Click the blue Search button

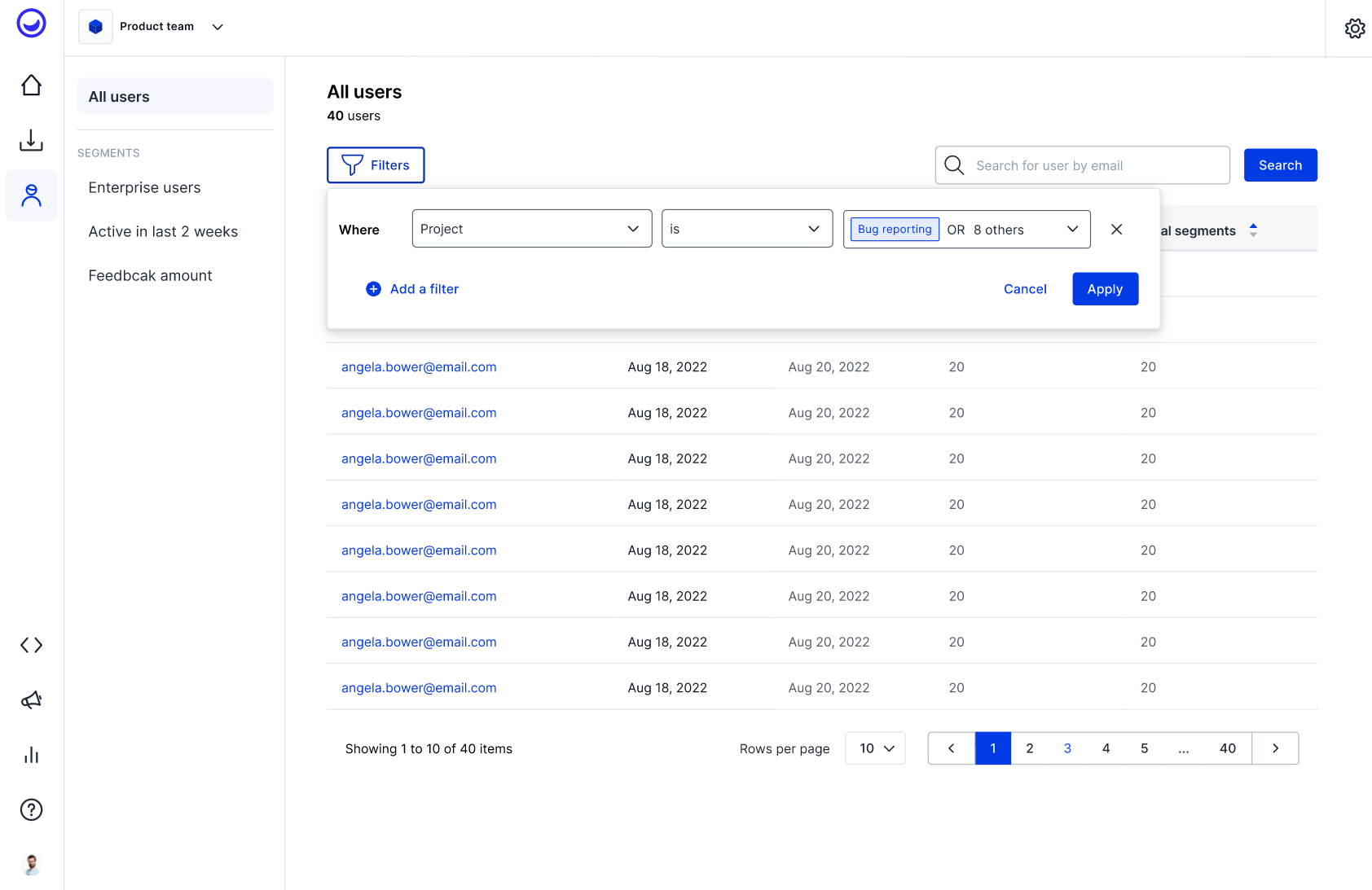[x=1280, y=165]
